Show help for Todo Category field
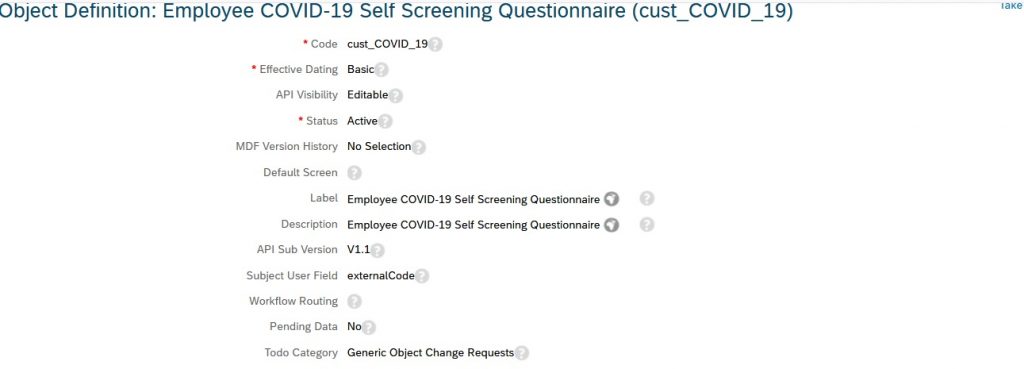Image resolution: width=1024 pixels, height=369 pixels. coord(521,353)
